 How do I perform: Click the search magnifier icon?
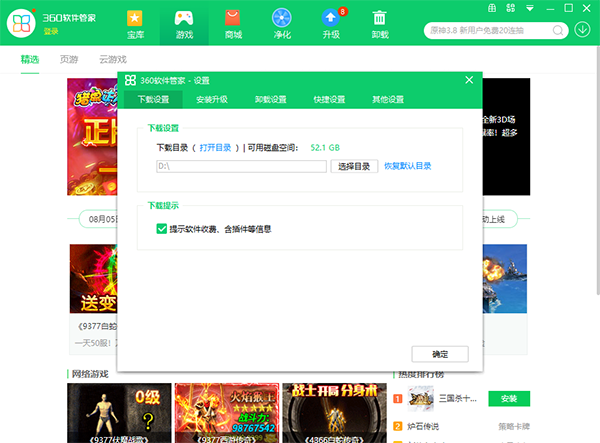click(557, 28)
